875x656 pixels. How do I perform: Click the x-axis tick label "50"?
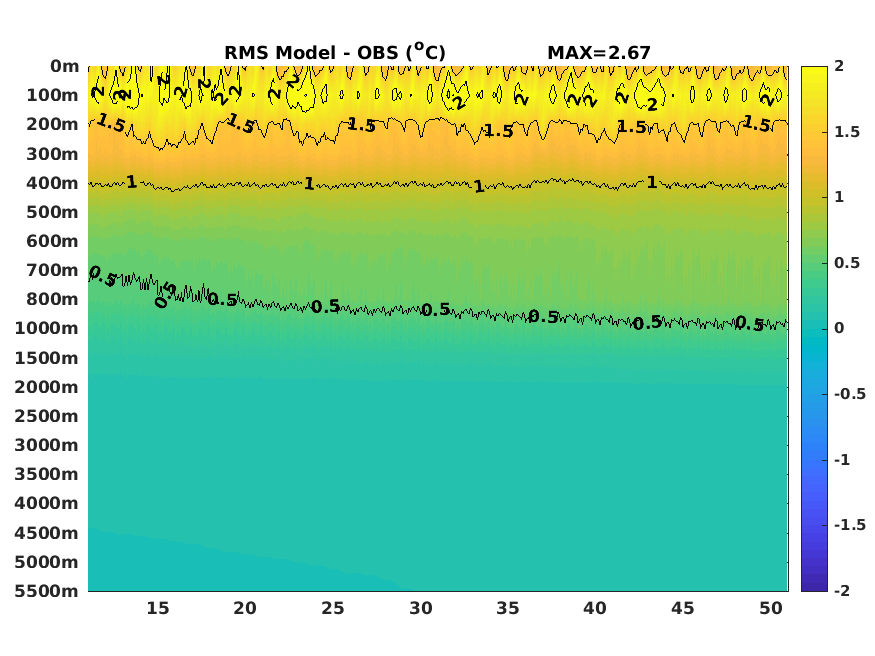pos(771,608)
